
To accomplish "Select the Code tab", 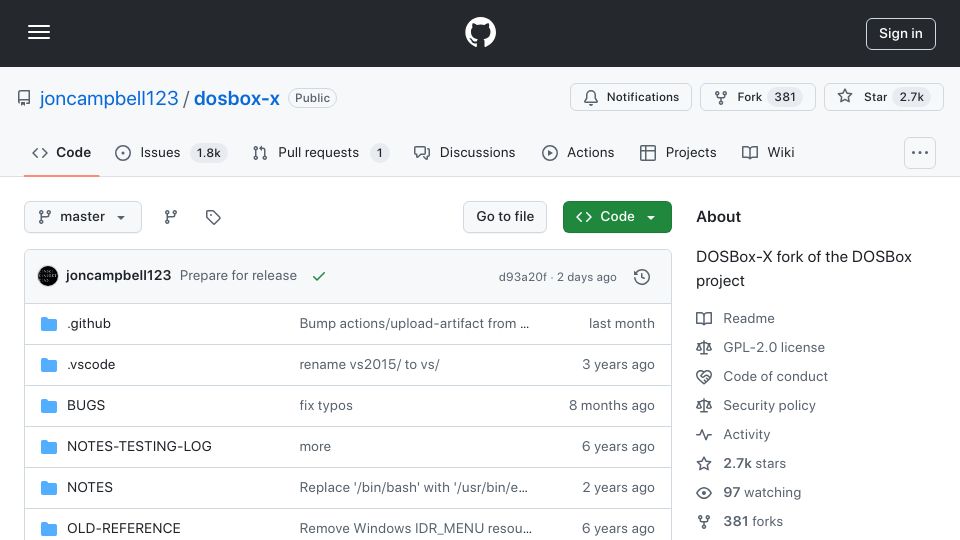I will (62, 152).
